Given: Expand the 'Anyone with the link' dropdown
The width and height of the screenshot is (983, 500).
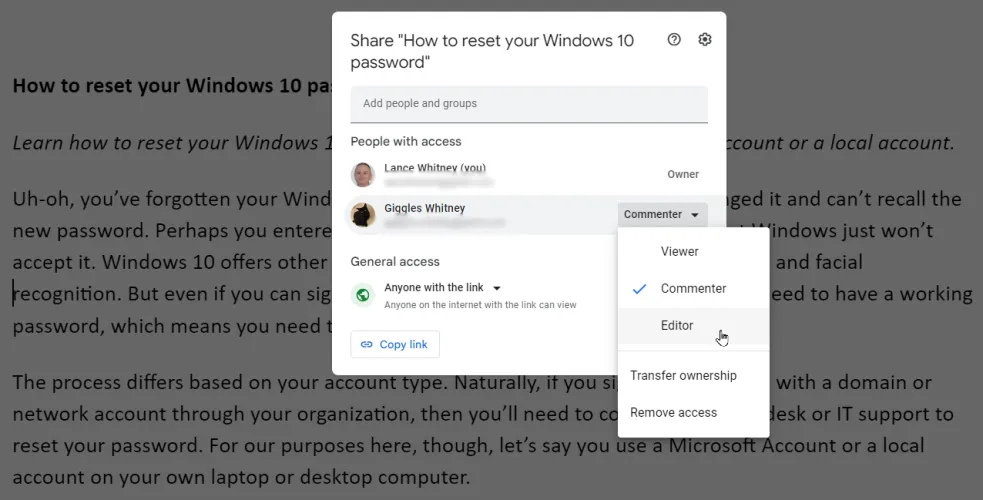Looking at the screenshot, I should click(497, 288).
